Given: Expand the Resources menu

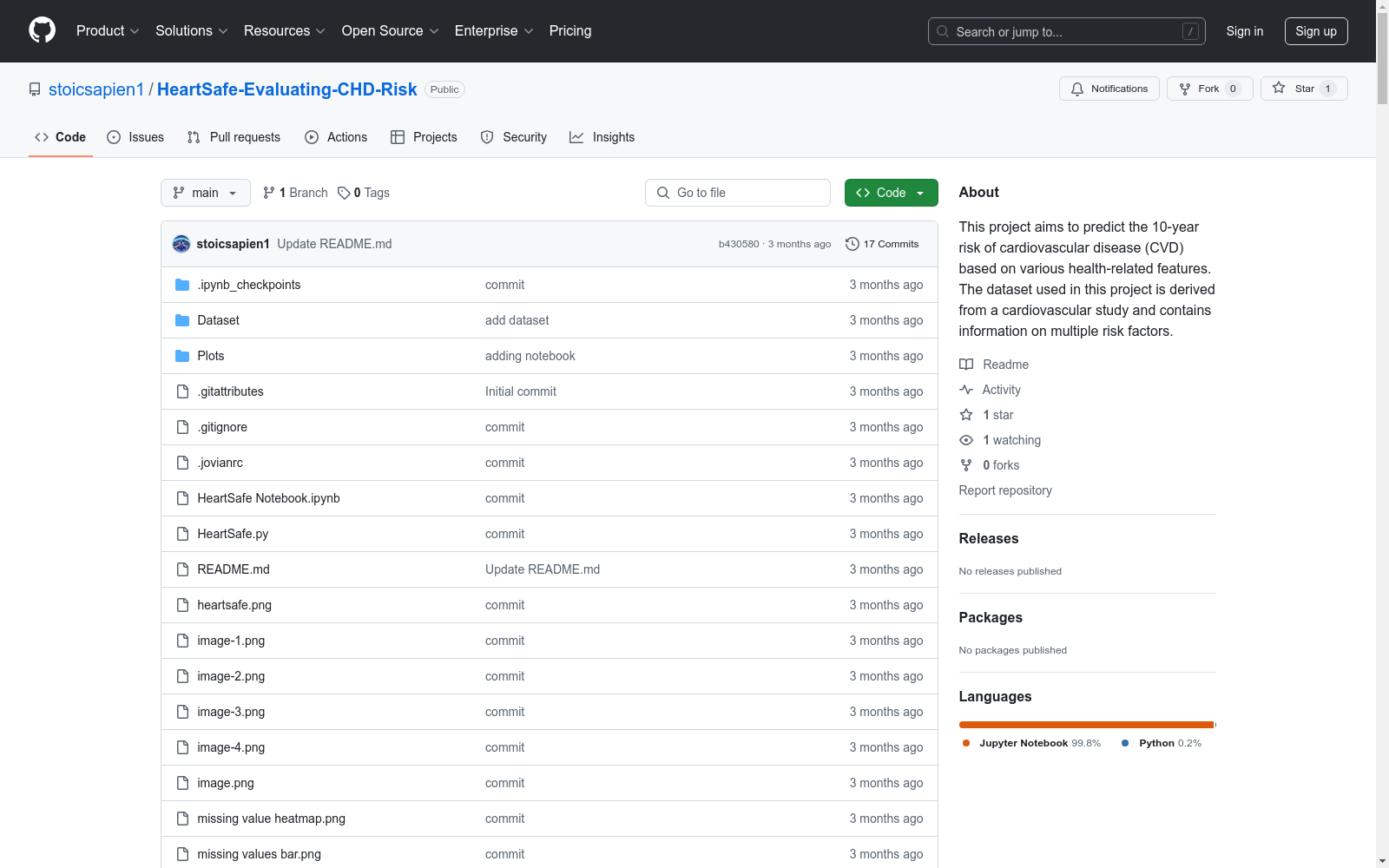Looking at the screenshot, I should (x=285, y=31).
